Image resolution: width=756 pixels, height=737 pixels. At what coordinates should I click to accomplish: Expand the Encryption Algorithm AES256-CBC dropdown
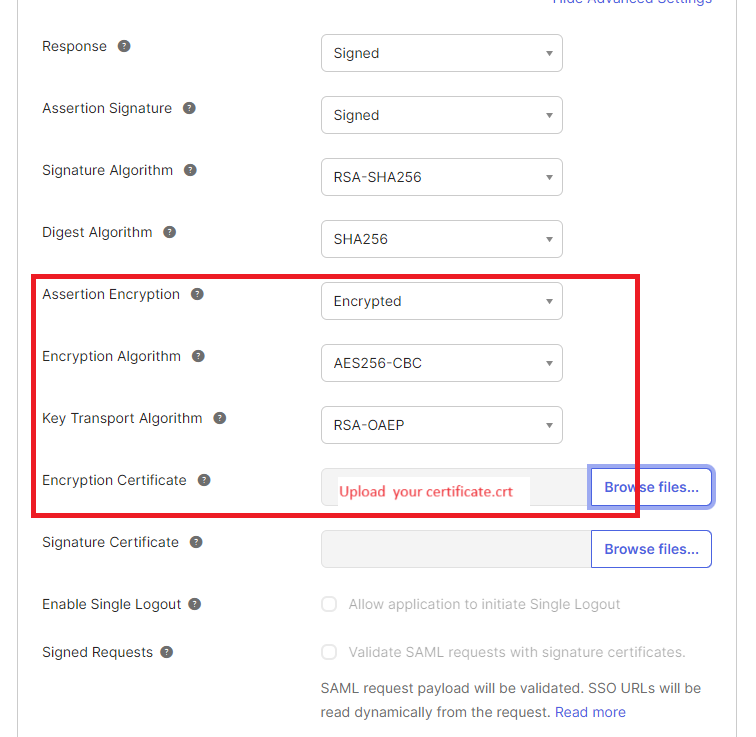[441, 363]
